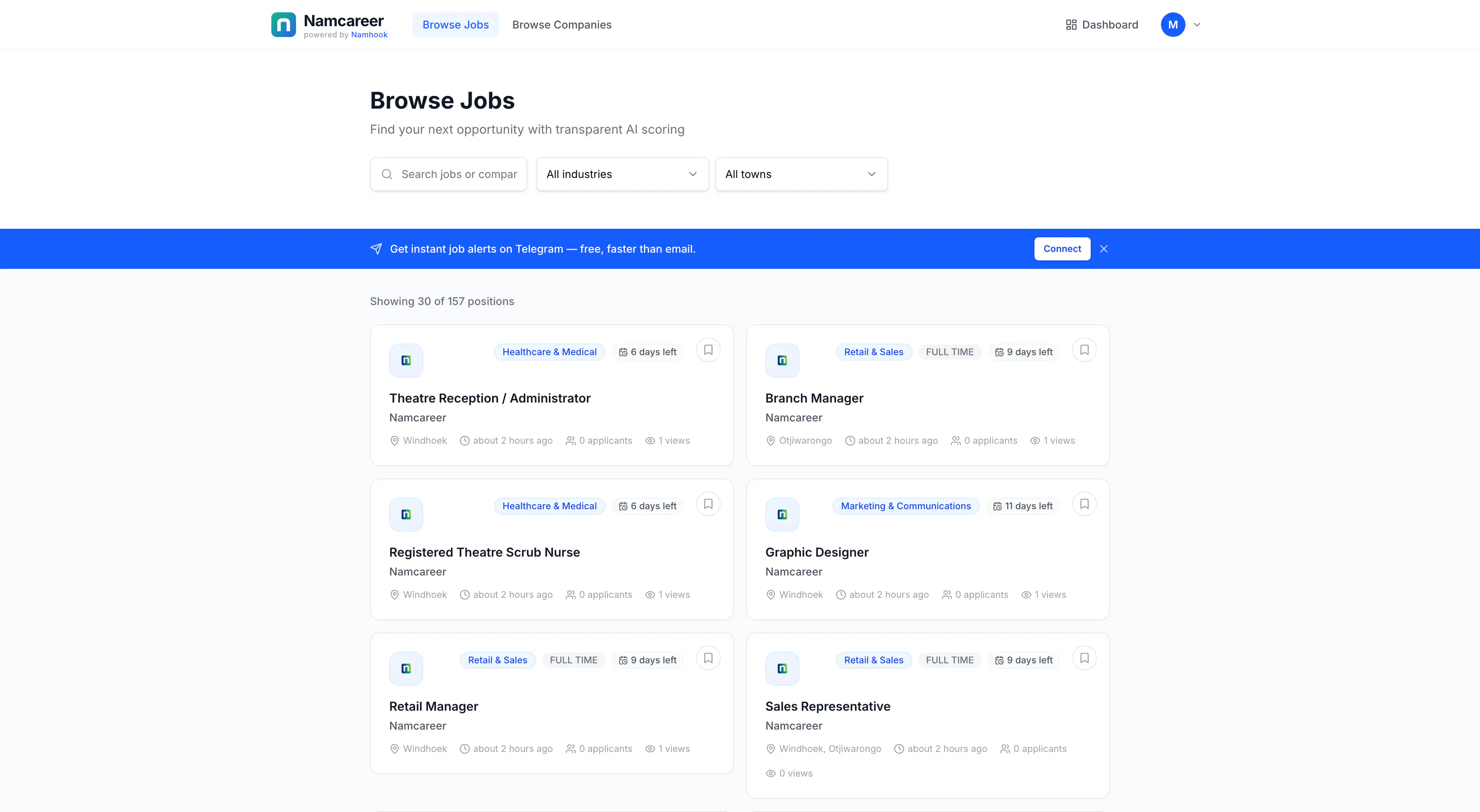
Task: Click the Sales Representative card company logo
Action: [781, 668]
